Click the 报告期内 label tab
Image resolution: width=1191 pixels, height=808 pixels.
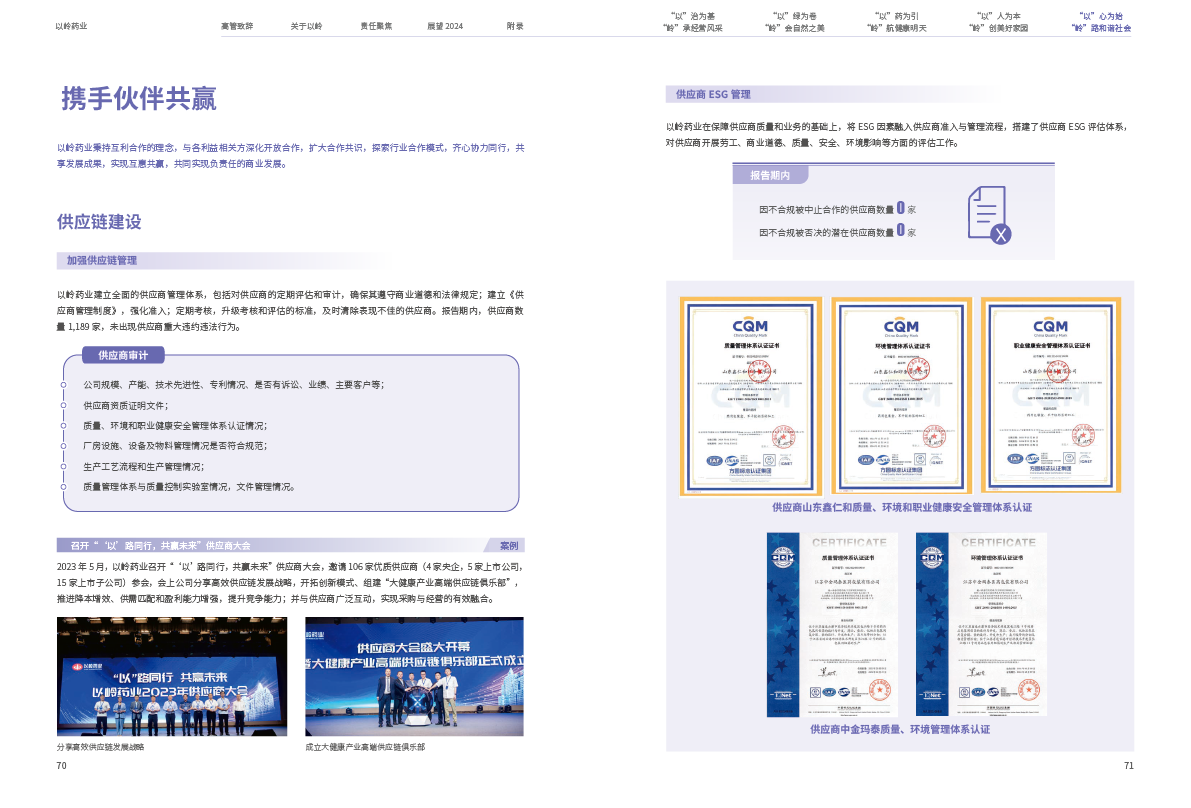pos(770,175)
